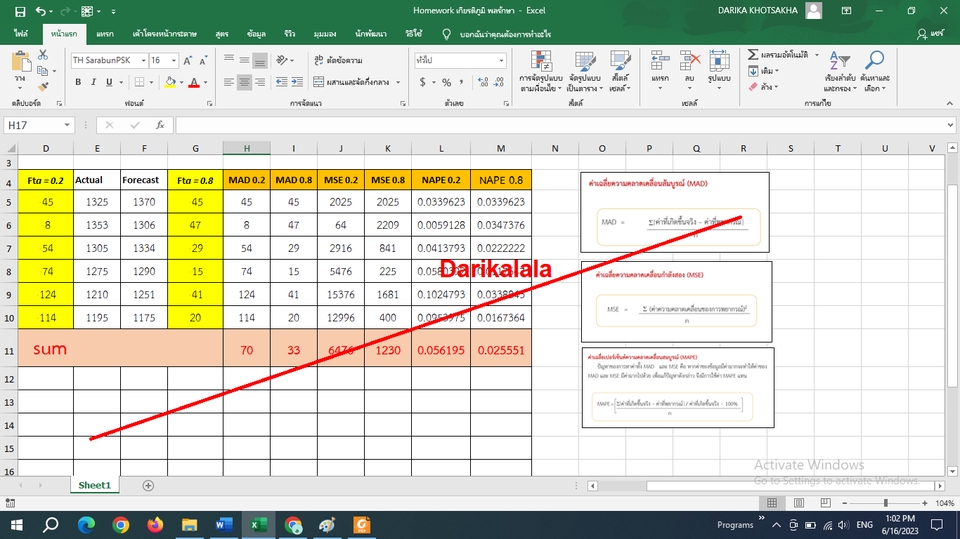The height and width of the screenshot is (539, 960).
Task: Switch to the Formulas tab
Action: pos(222,34)
